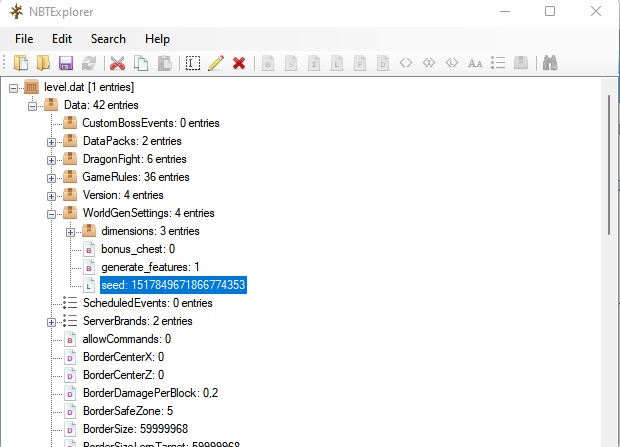Select the BorderDamagePerBlock: 0,2 tag
Viewport: 620px width, 447px height.
point(150,393)
